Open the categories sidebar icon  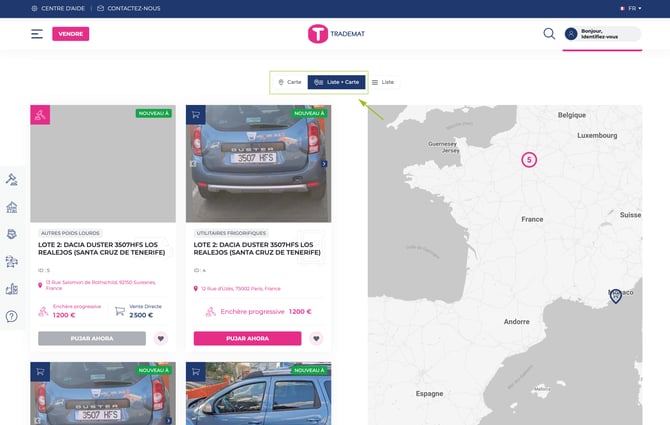(x=12, y=261)
